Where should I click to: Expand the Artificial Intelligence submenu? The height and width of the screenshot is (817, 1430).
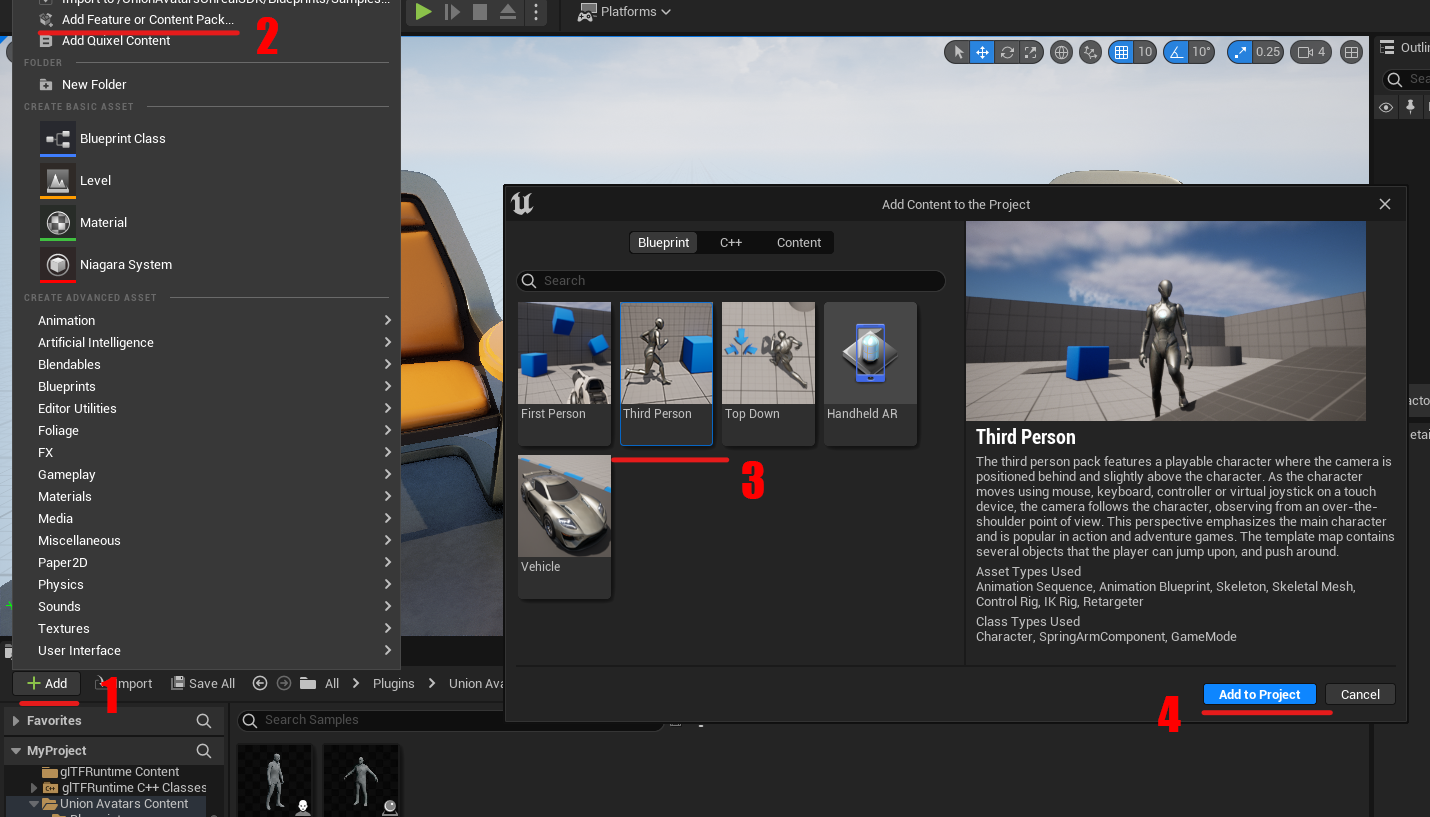pyautogui.click(x=206, y=343)
